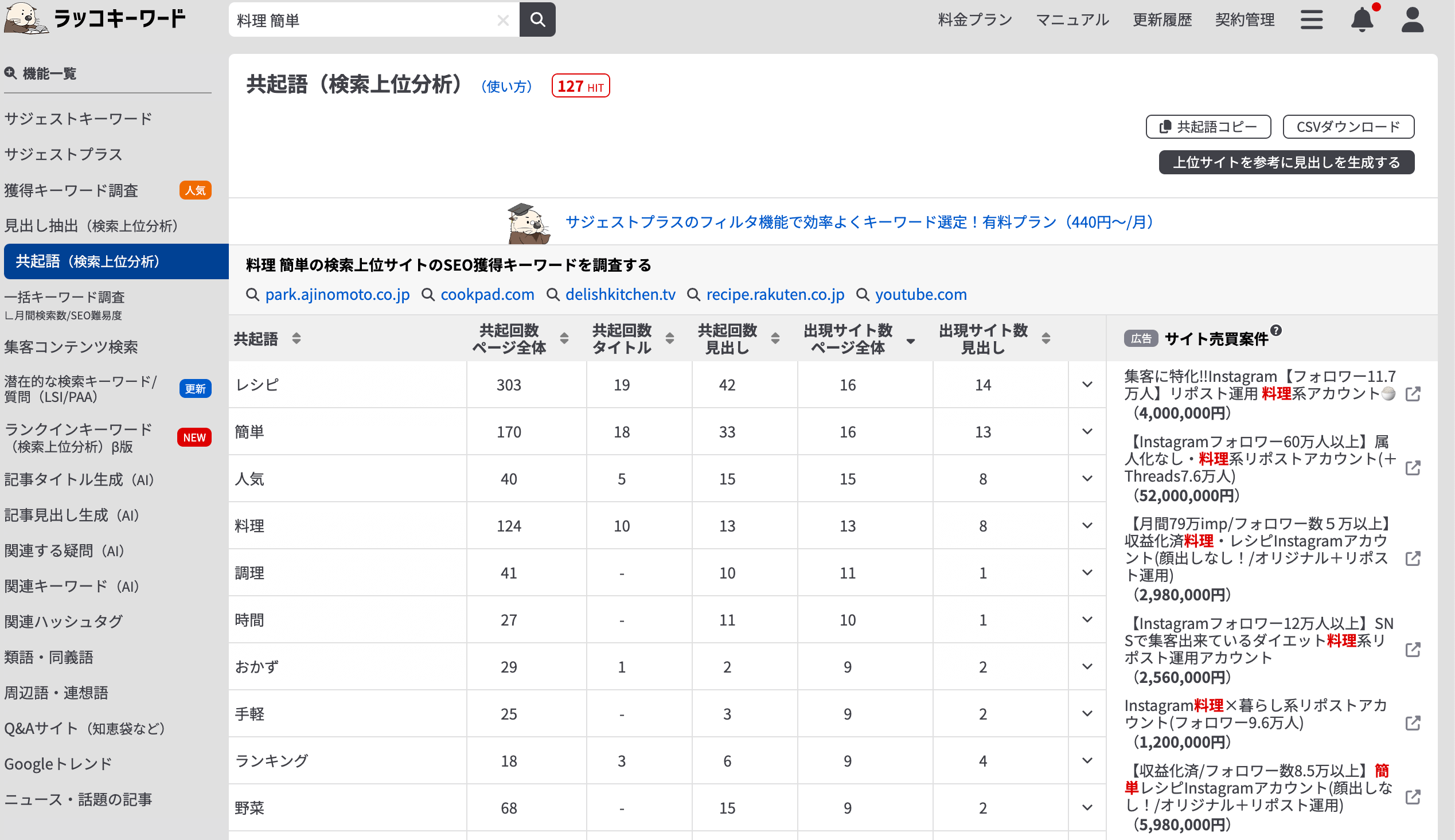This screenshot has width=1455, height=840.
Task: Expand the 手軽 row
Action: (x=1087, y=713)
